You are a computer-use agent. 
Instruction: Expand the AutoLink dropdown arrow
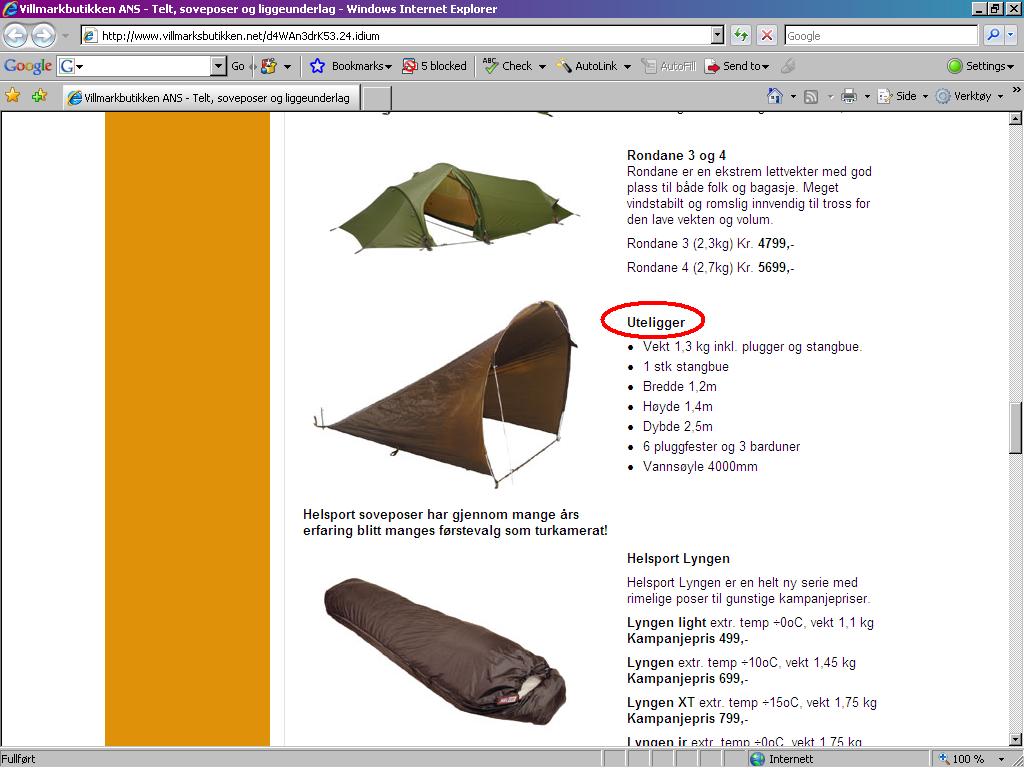628,67
